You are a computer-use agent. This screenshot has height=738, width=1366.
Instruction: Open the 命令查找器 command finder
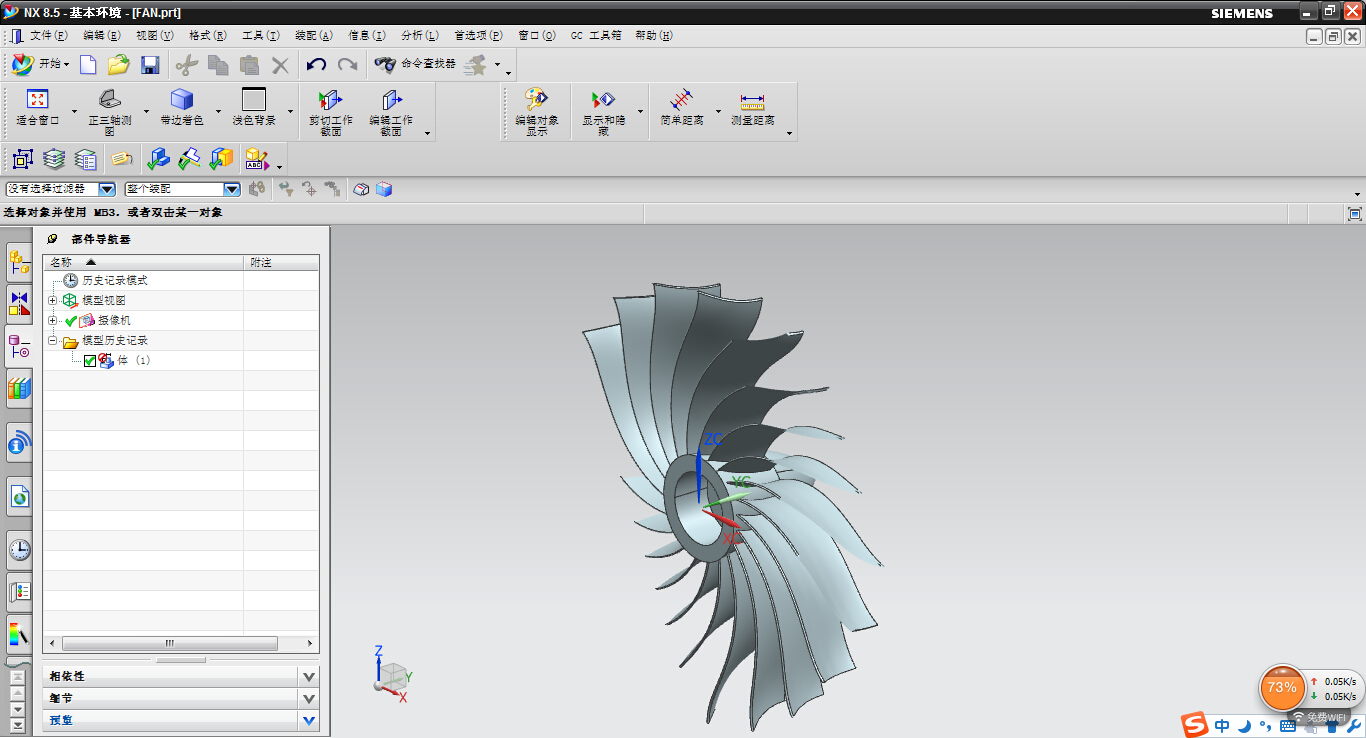tap(414, 64)
